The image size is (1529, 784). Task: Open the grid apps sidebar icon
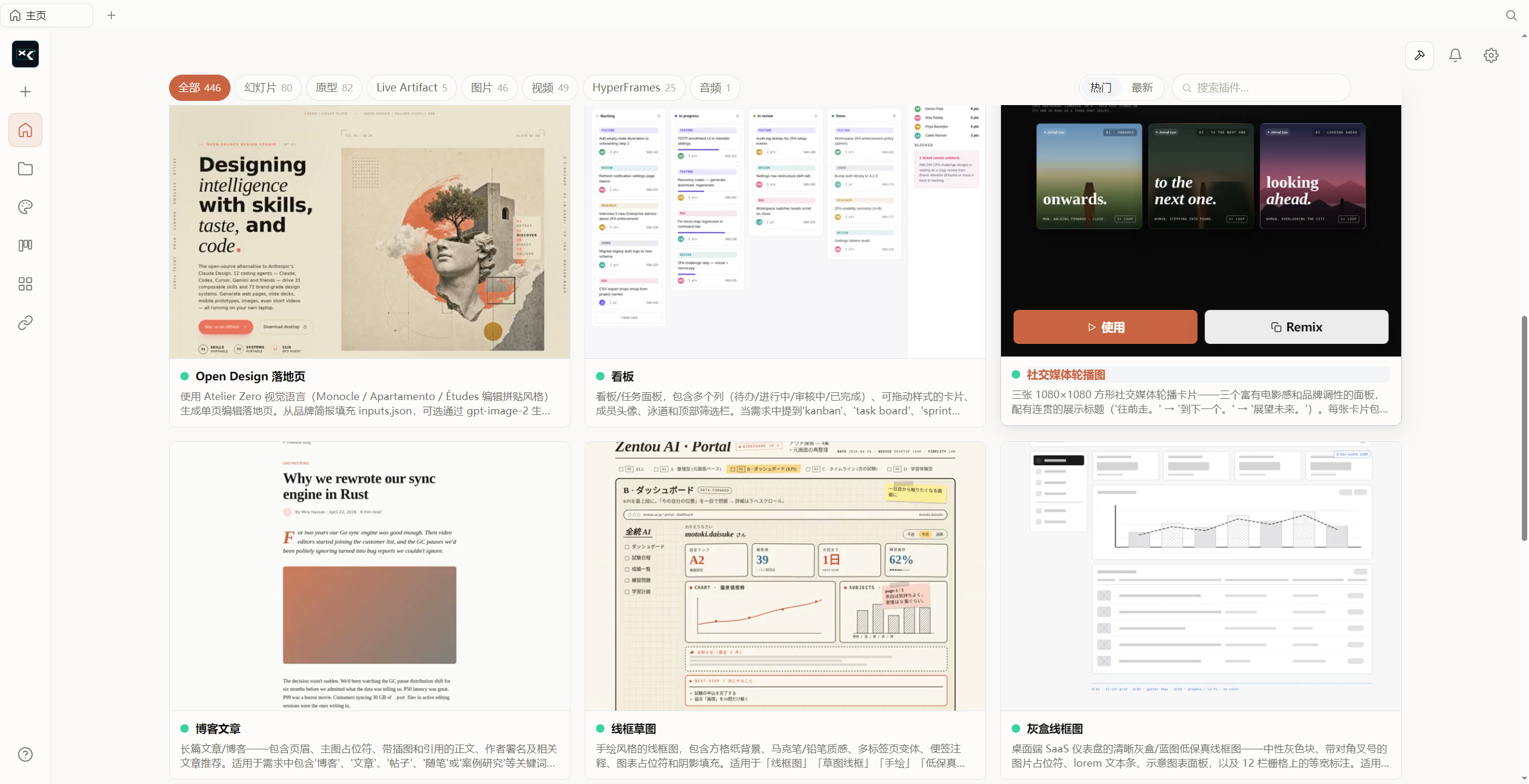click(25, 284)
